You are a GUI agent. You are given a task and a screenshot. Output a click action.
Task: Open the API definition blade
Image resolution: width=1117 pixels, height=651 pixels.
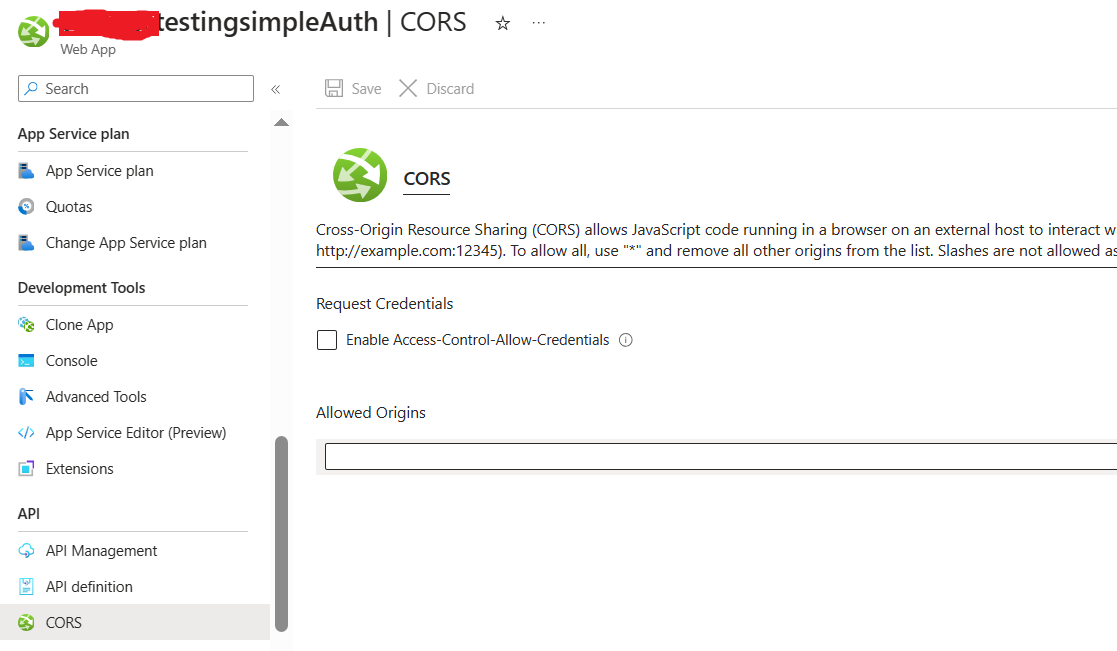click(x=90, y=586)
